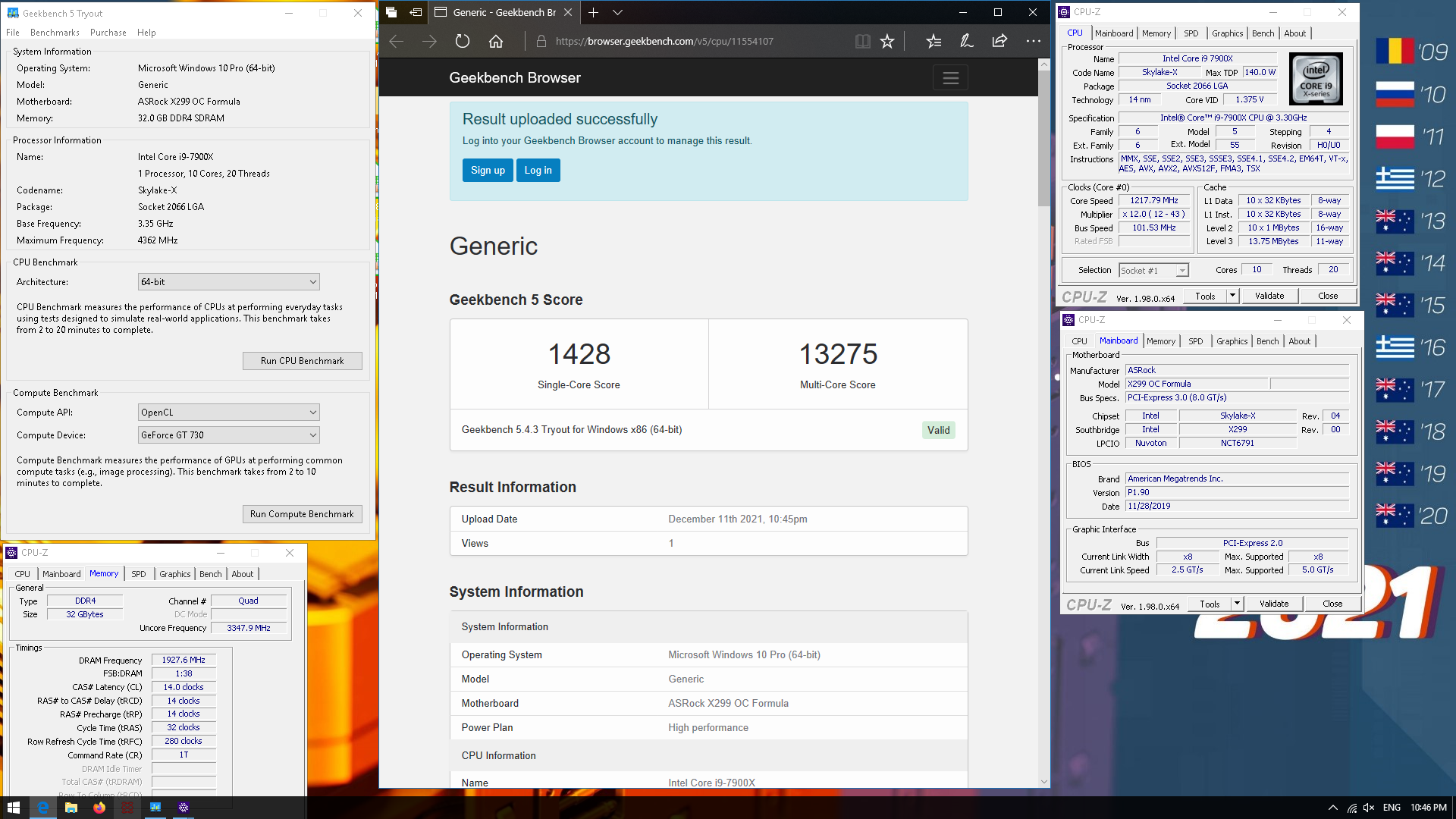Expand the Geekbench Browser hamburger menu

pos(951,77)
